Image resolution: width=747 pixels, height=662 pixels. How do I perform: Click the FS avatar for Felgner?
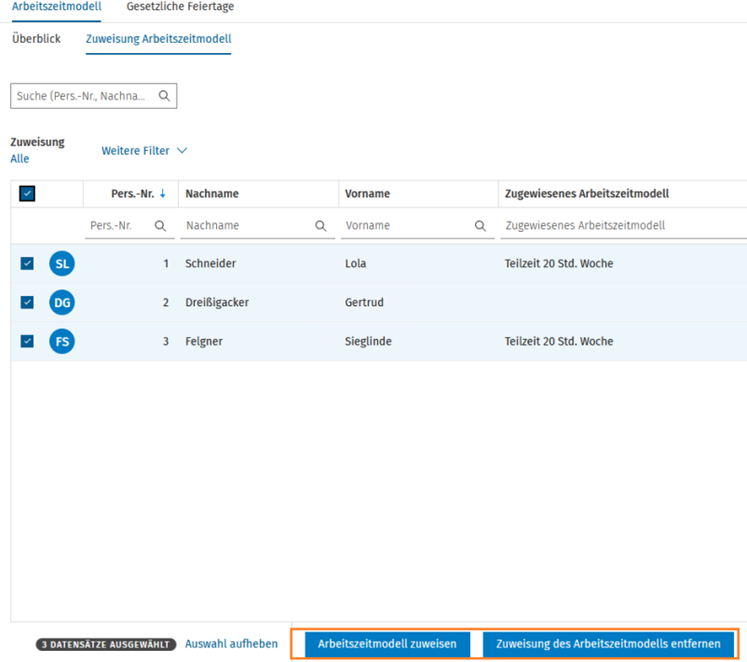pyautogui.click(x=62, y=341)
